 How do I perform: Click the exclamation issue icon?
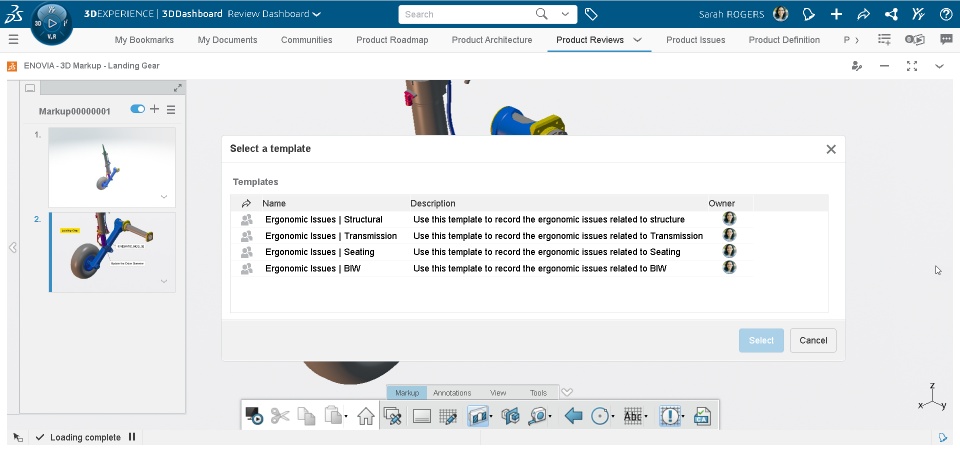pyautogui.click(x=670, y=416)
